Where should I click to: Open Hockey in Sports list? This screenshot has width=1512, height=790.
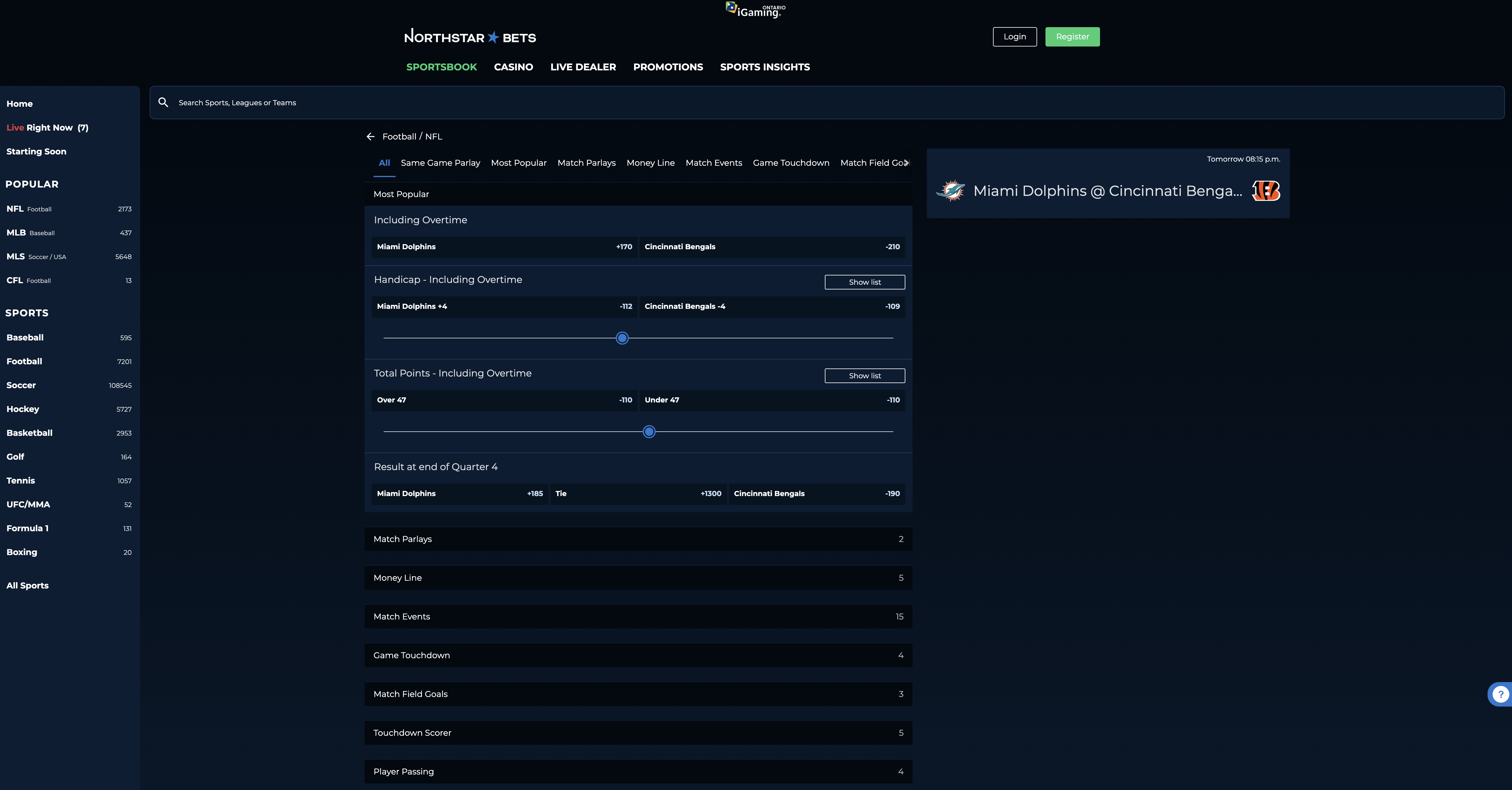(x=69, y=410)
